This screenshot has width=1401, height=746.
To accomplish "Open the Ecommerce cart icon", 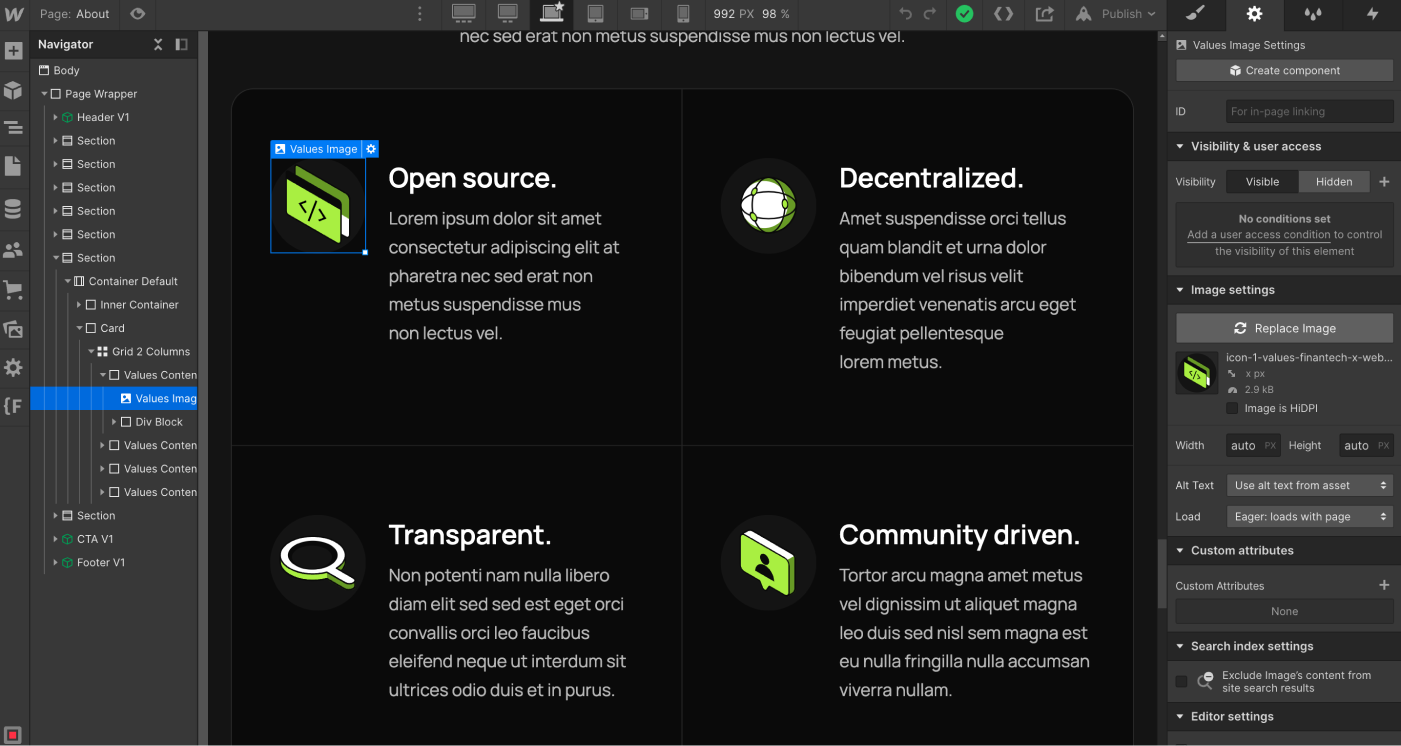I will coord(13,290).
